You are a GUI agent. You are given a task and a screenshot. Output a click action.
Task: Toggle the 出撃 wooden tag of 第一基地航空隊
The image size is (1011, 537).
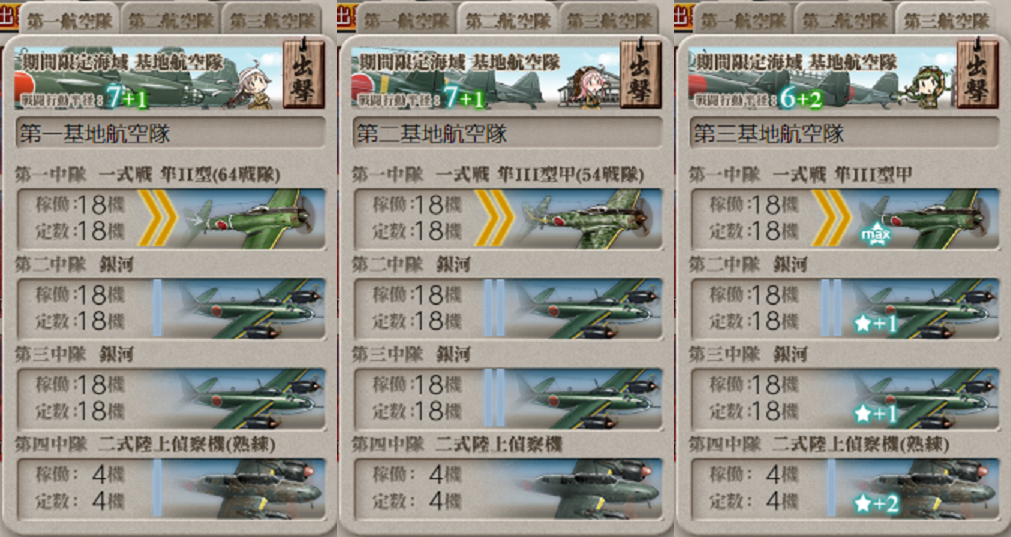(304, 73)
